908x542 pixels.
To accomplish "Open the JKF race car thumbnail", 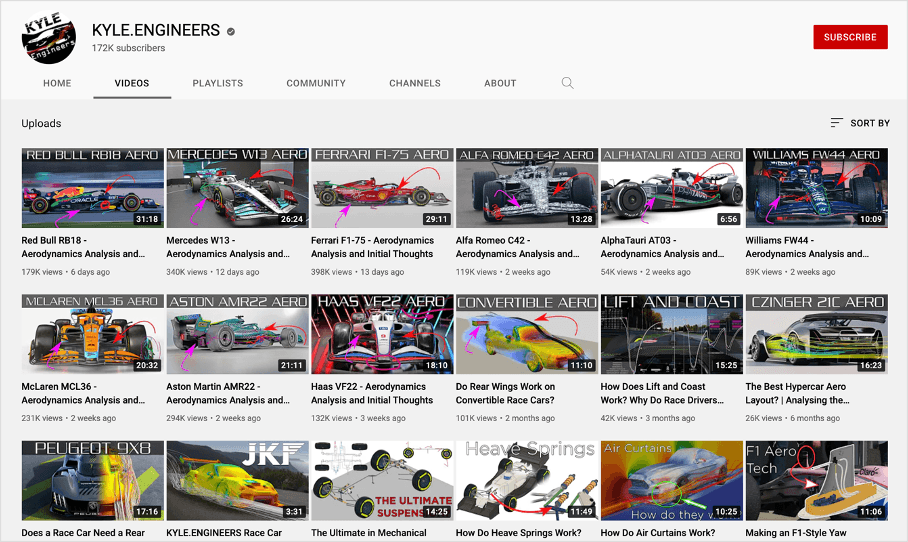I will click(x=237, y=481).
